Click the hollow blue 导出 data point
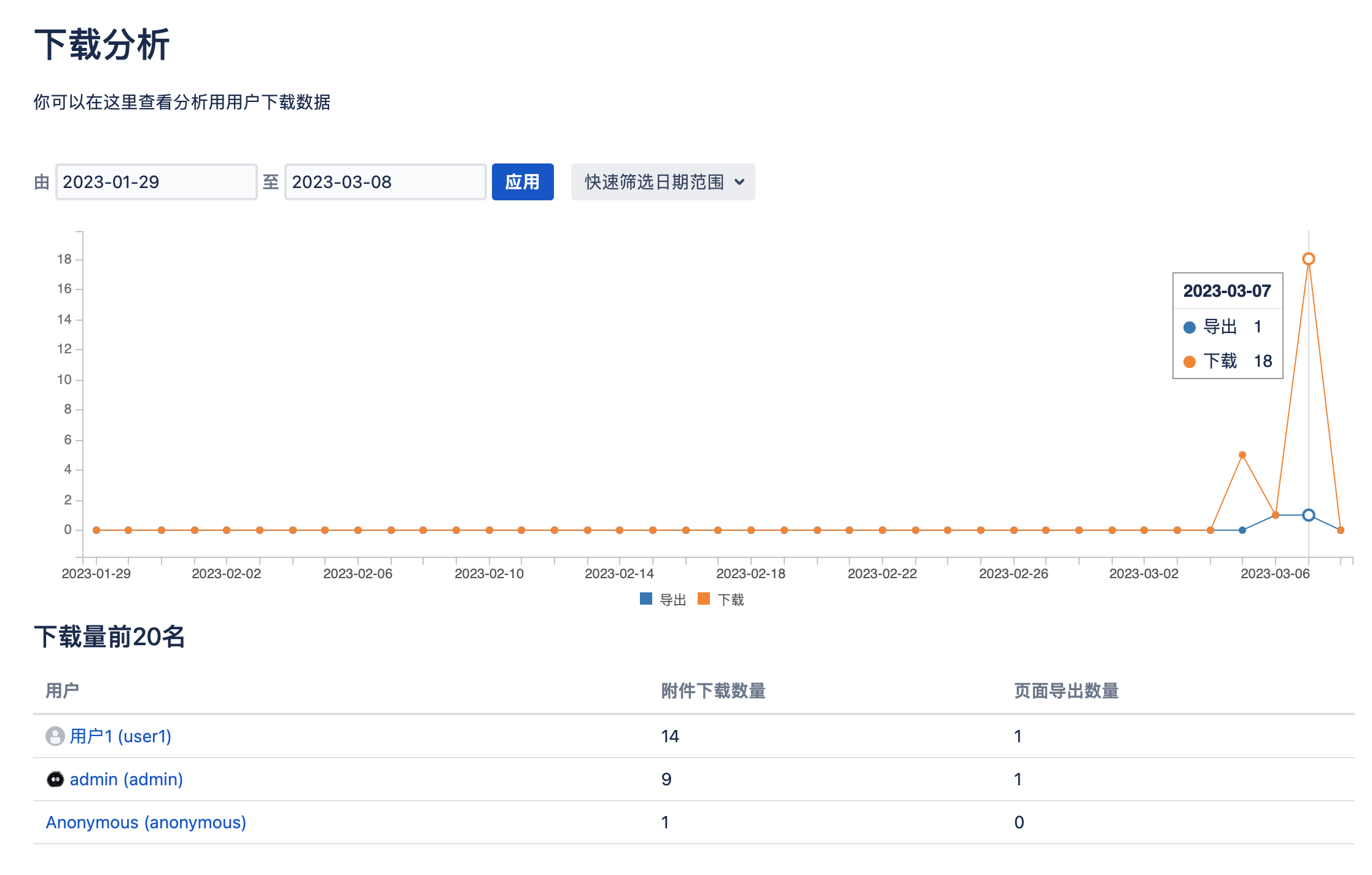Screen dimensions: 1372x875 (1308, 515)
